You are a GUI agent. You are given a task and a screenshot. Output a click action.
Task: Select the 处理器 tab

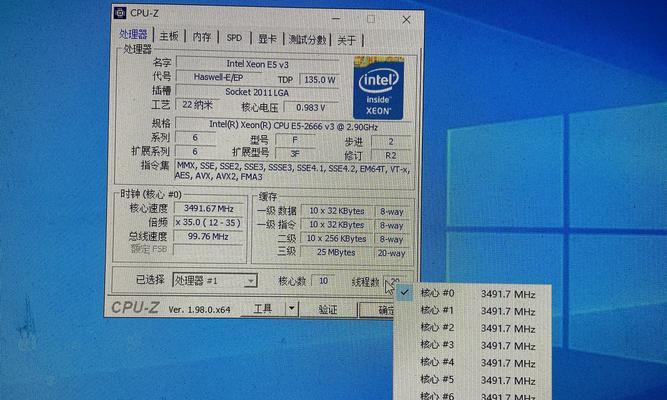[133, 35]
